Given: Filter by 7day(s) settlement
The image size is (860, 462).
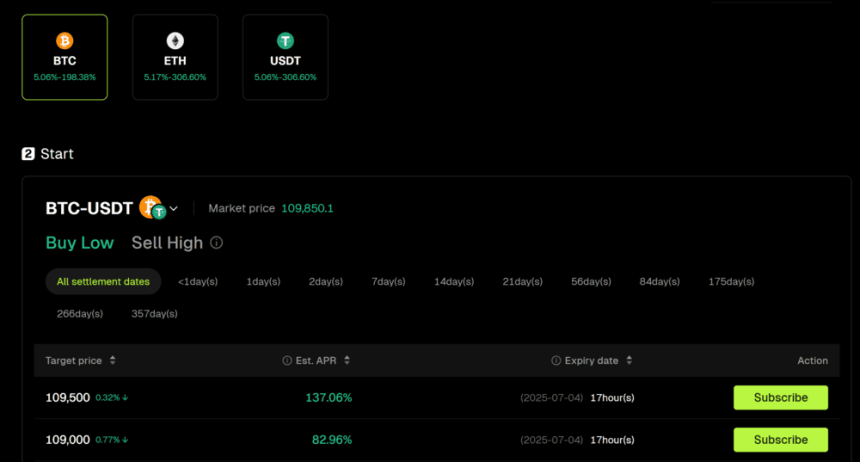Looking at the screenshot, I should pos(388,282).
